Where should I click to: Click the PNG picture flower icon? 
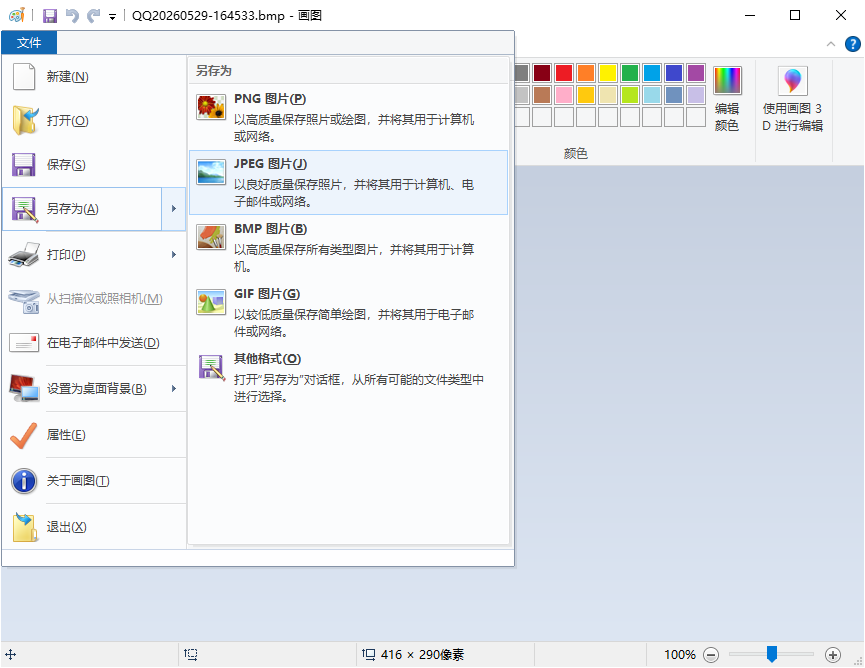pyautogui.click(x=211, y=106)
